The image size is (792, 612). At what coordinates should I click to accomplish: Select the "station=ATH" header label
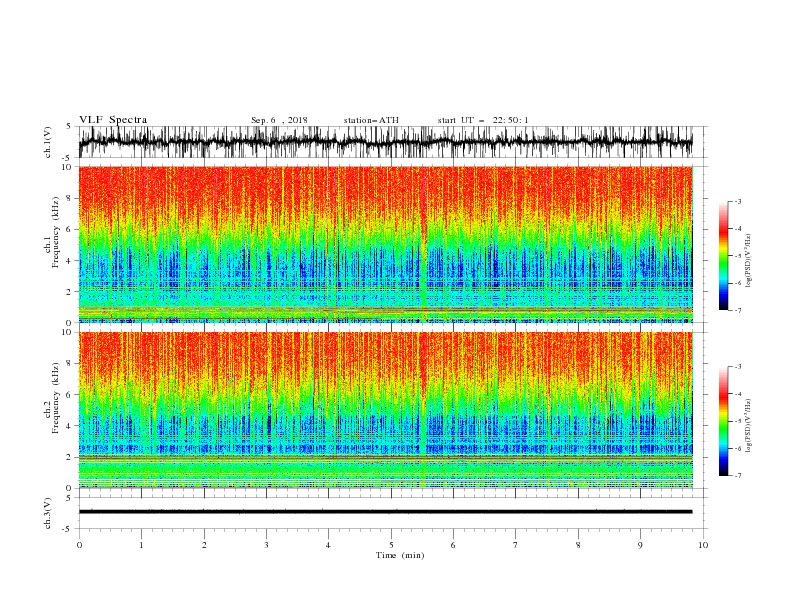point(371,120)
